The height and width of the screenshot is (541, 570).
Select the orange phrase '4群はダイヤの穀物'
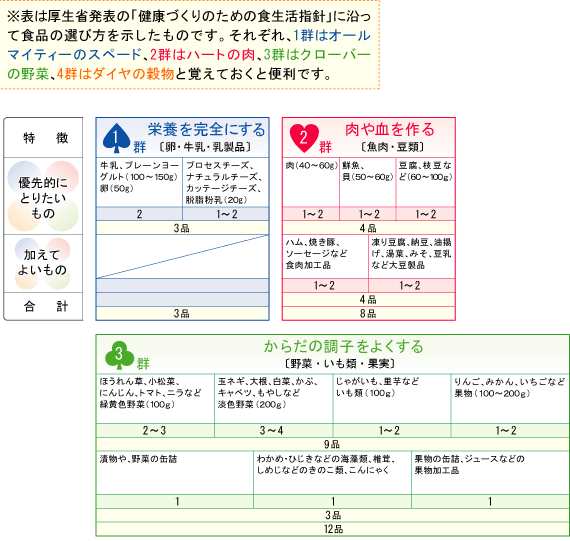pyautogui.click(x=116, y=74)
